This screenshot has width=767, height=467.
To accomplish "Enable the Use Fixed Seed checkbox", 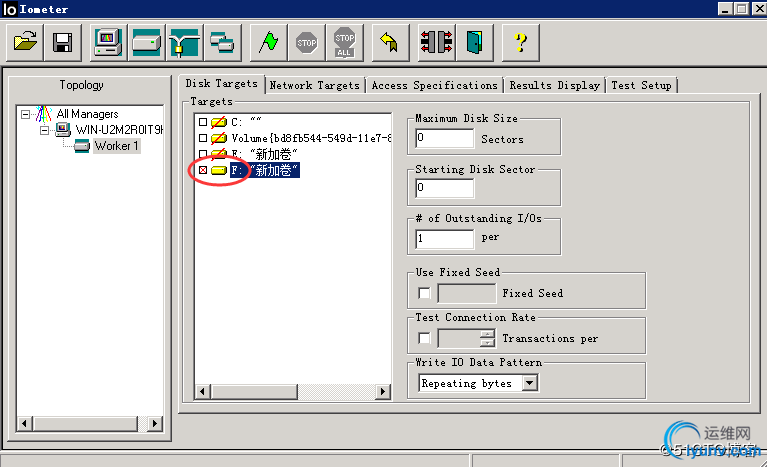I will pos(424,293).
